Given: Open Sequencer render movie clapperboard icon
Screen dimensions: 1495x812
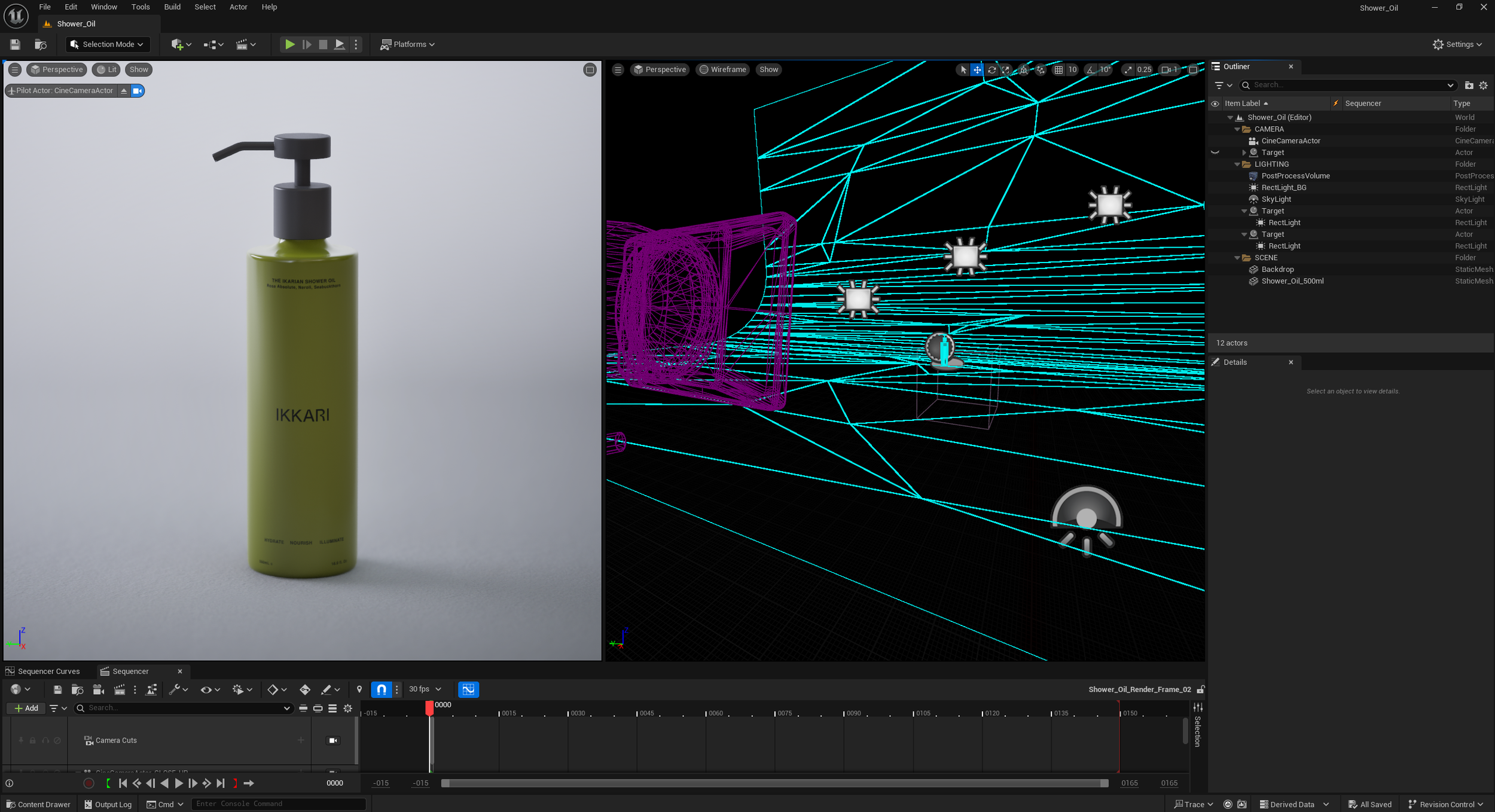Looking at the screenshot, I should [120, 689].
